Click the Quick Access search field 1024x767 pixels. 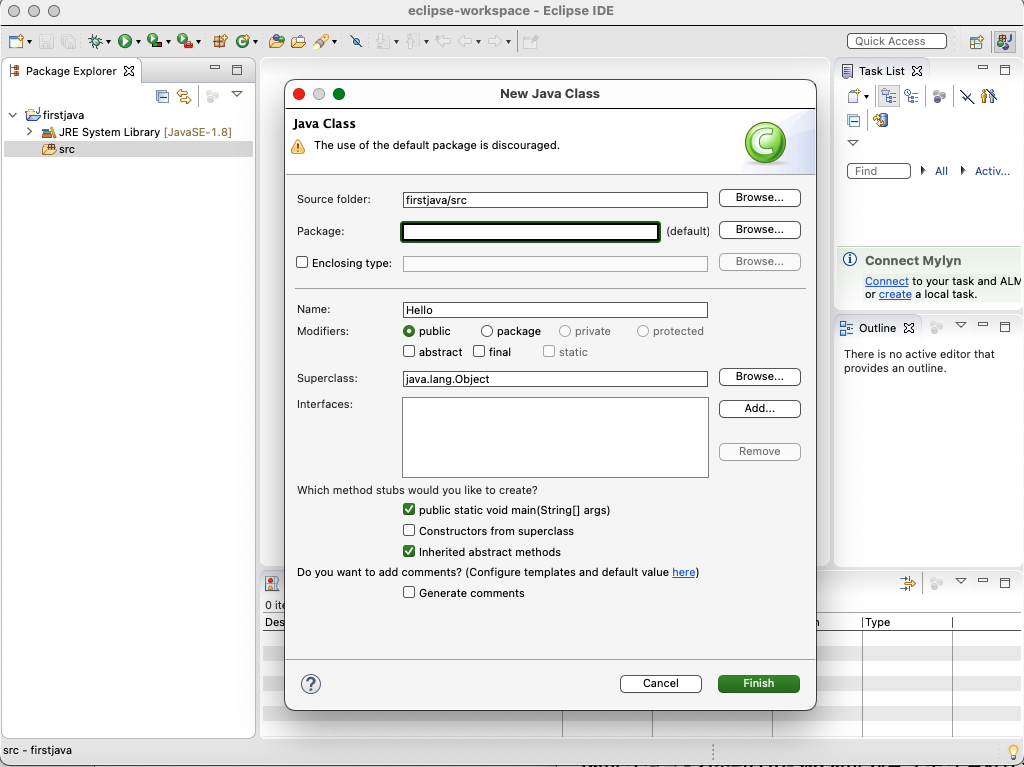pyautogui.click(x=897, y=41)
